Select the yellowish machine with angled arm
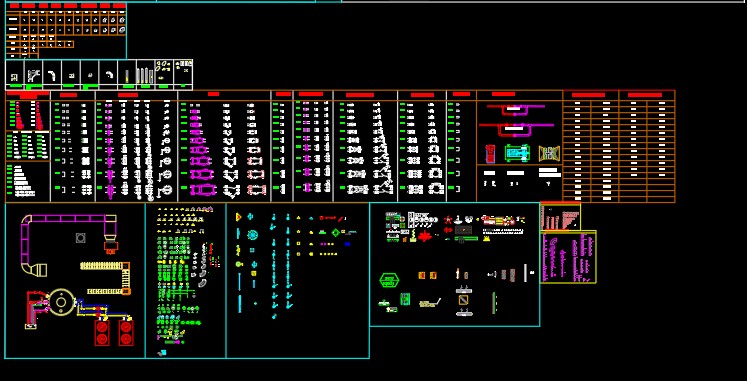This screenshot has width=747, height=381. pos(430,303)
